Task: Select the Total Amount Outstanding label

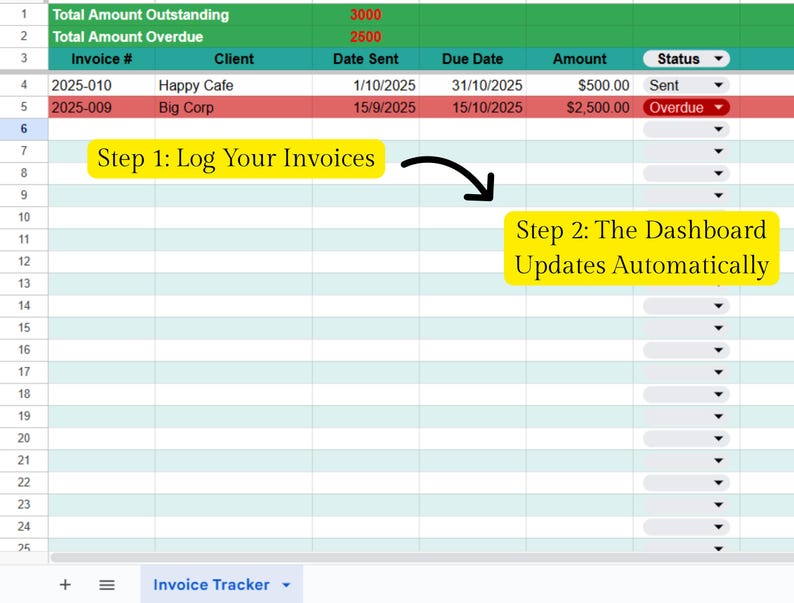Action: [x=141, y=15]
